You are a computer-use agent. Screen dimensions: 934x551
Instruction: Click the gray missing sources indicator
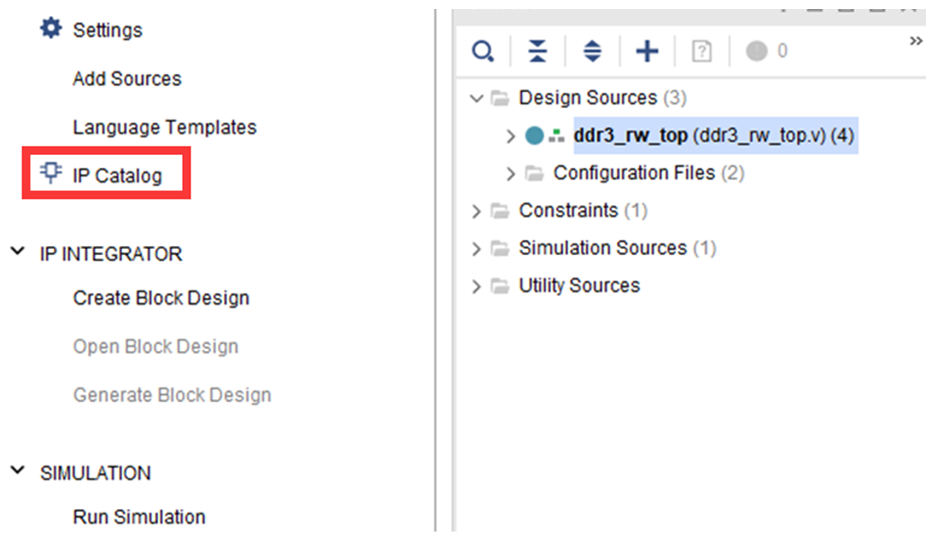point(756,51)
